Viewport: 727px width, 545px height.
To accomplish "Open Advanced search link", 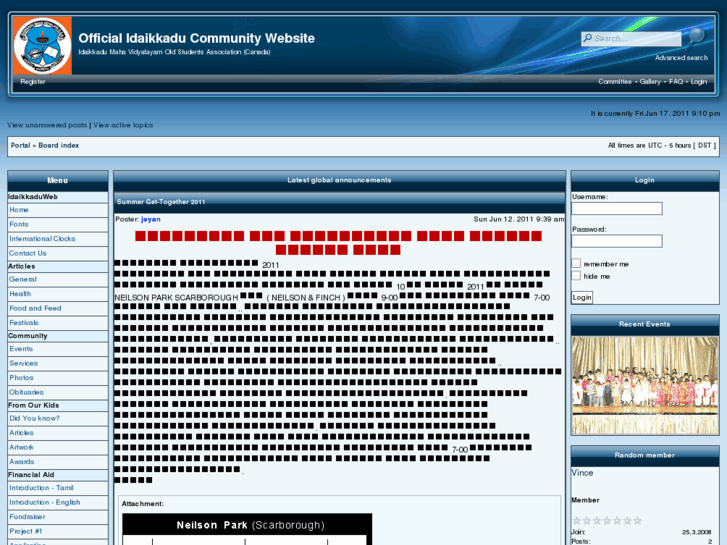I will [x=681, y=58].
